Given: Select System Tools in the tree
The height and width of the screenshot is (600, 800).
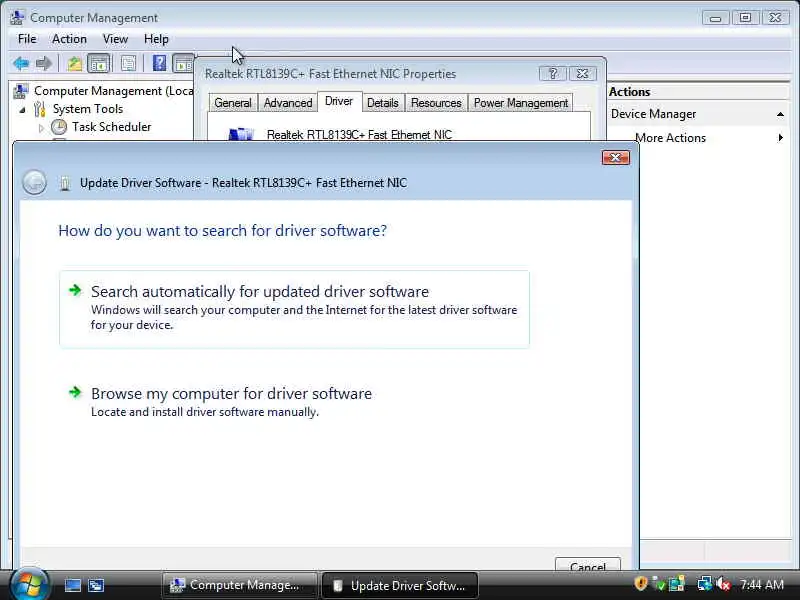Looking at the screenshot, I should (88, 109).
